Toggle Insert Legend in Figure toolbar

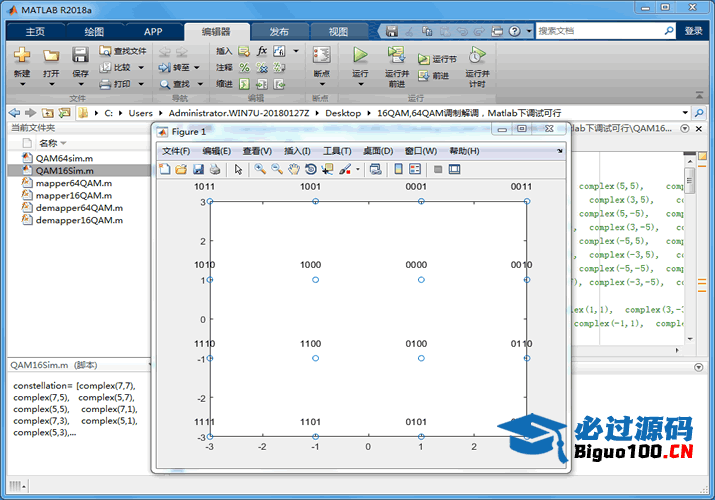415,169
